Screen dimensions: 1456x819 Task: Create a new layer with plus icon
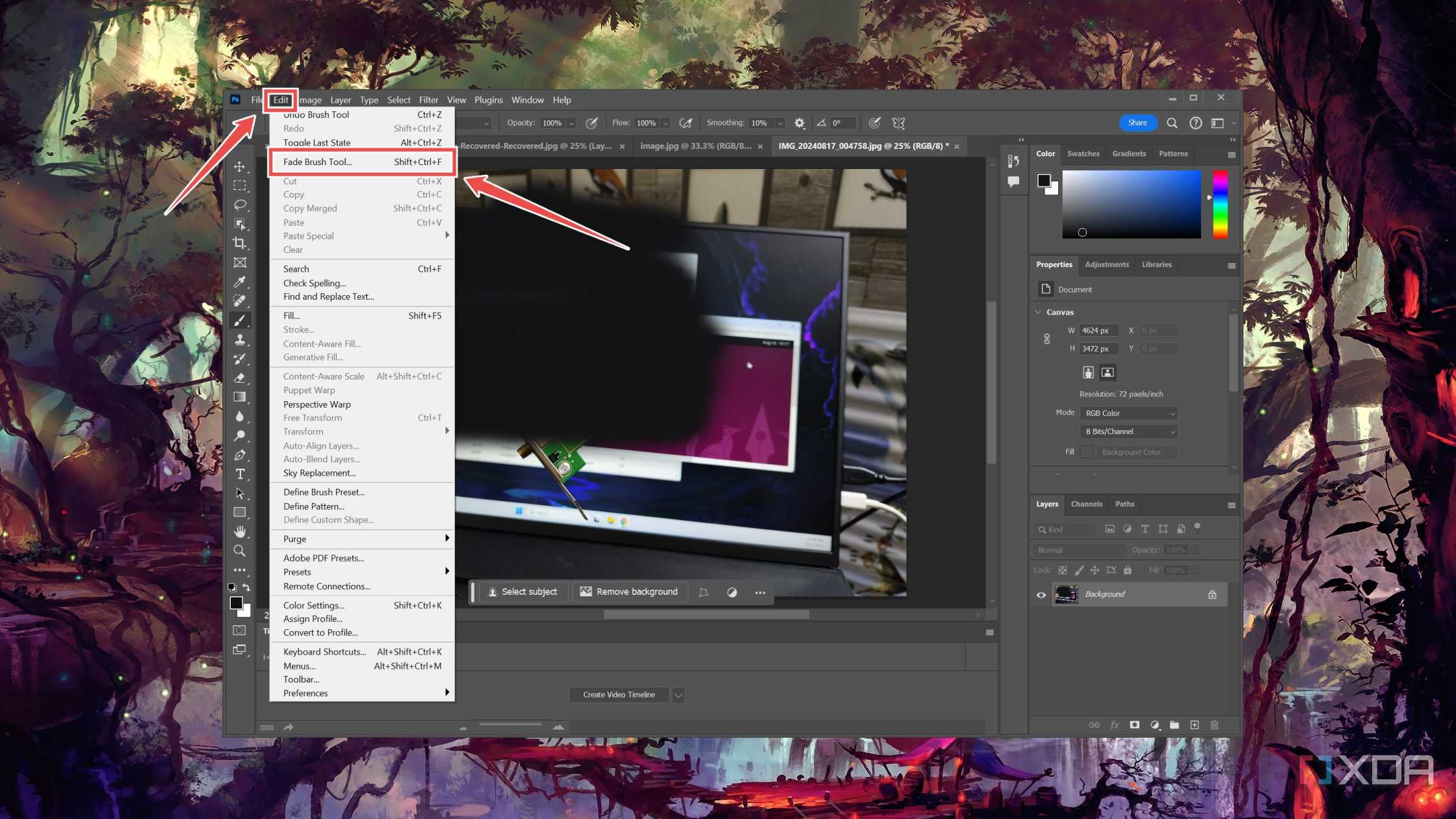click(x=1194, y=725)
